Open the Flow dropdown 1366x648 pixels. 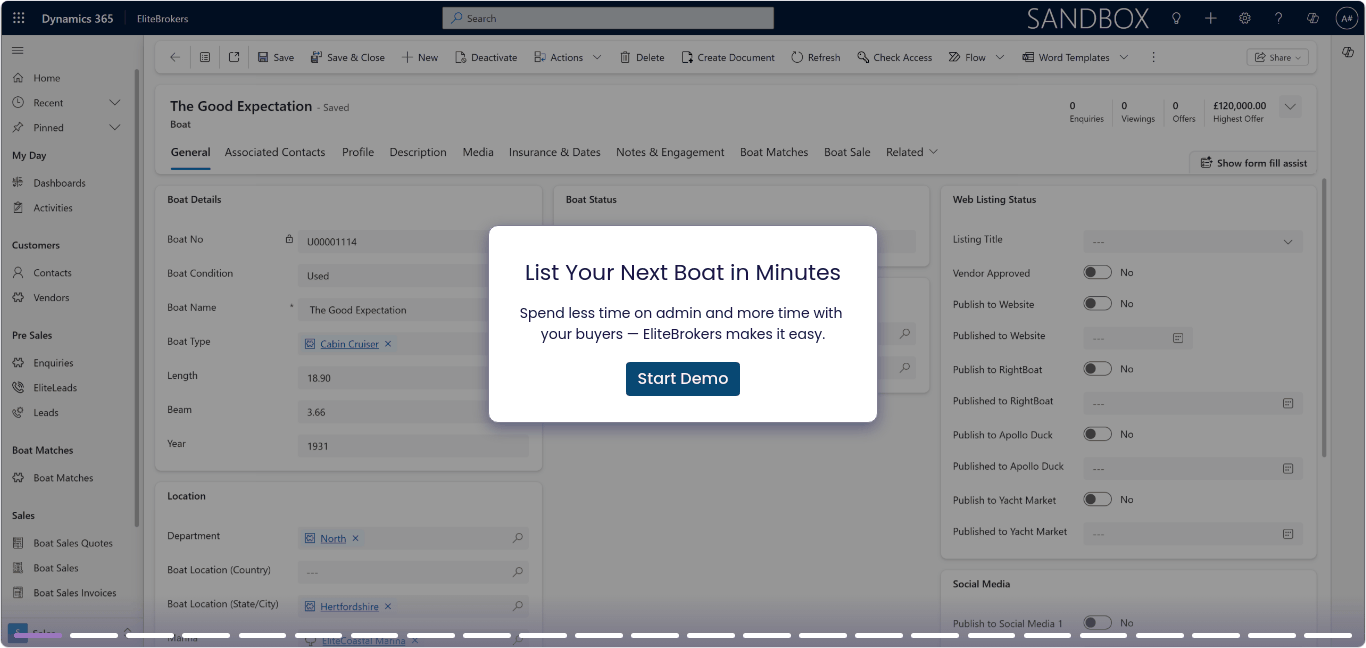(976, 57)
